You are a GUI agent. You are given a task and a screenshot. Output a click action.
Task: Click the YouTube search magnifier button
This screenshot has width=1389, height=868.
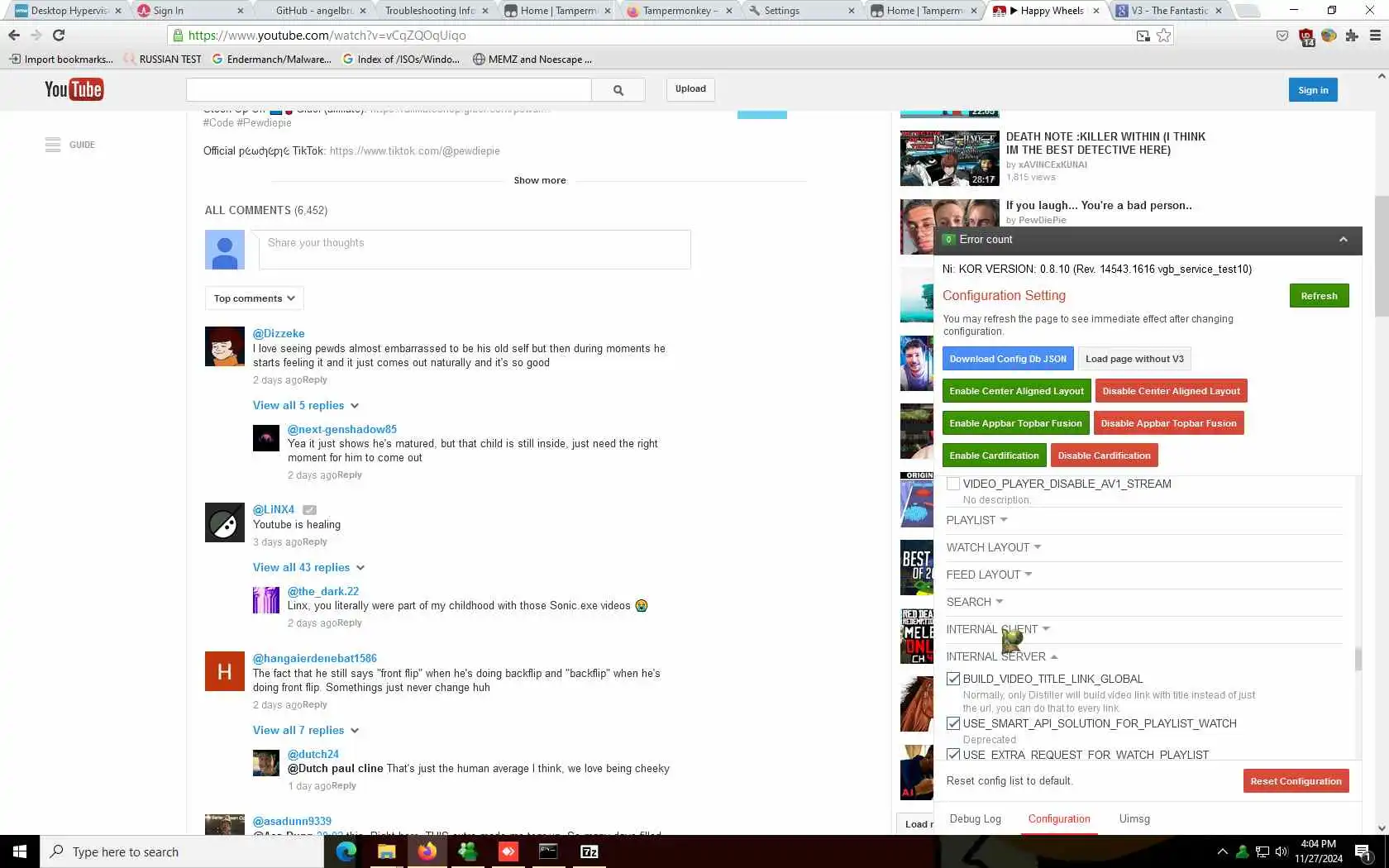(618, 89)
